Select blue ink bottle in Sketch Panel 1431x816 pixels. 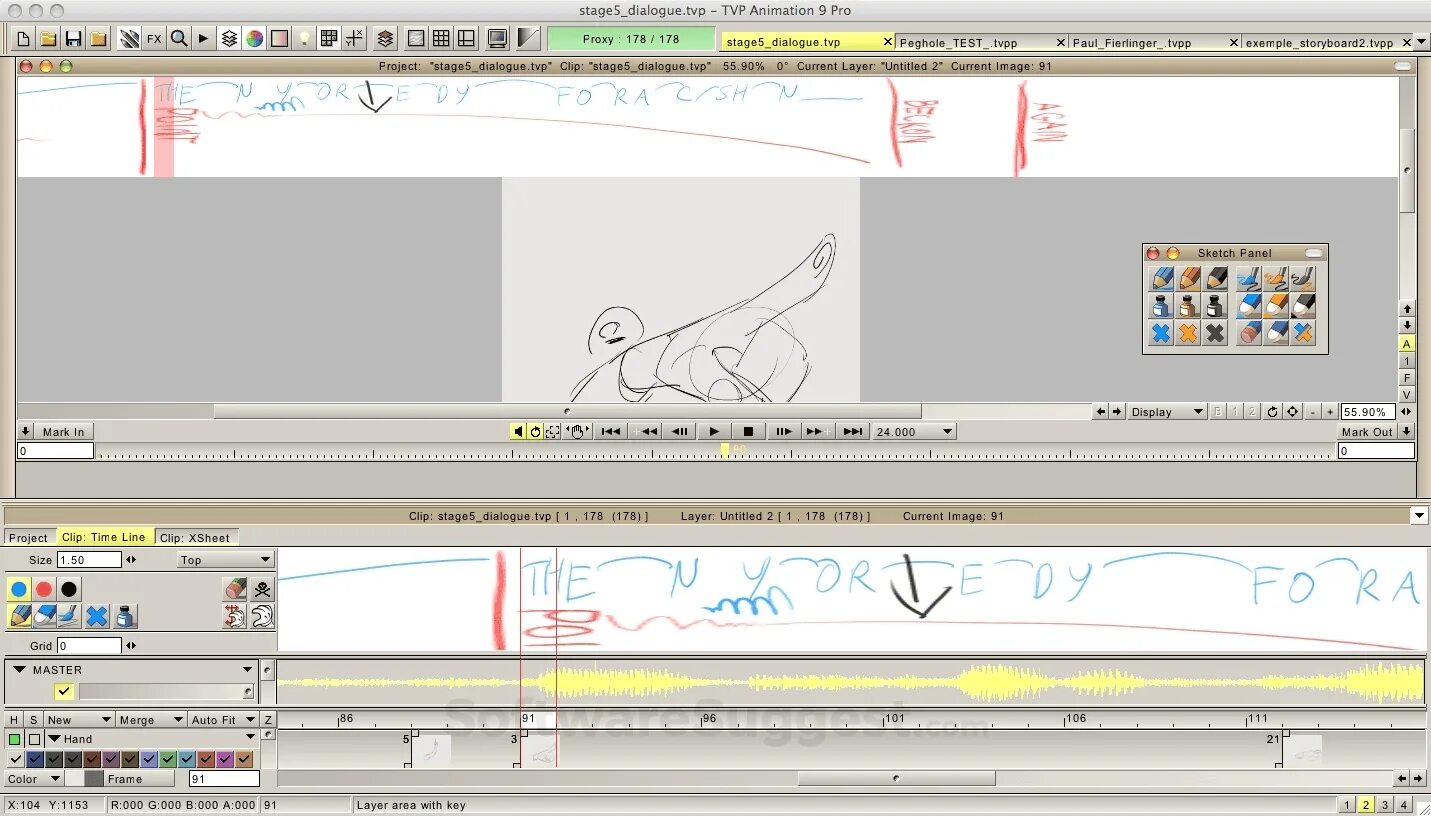(x=1161, y=305)
